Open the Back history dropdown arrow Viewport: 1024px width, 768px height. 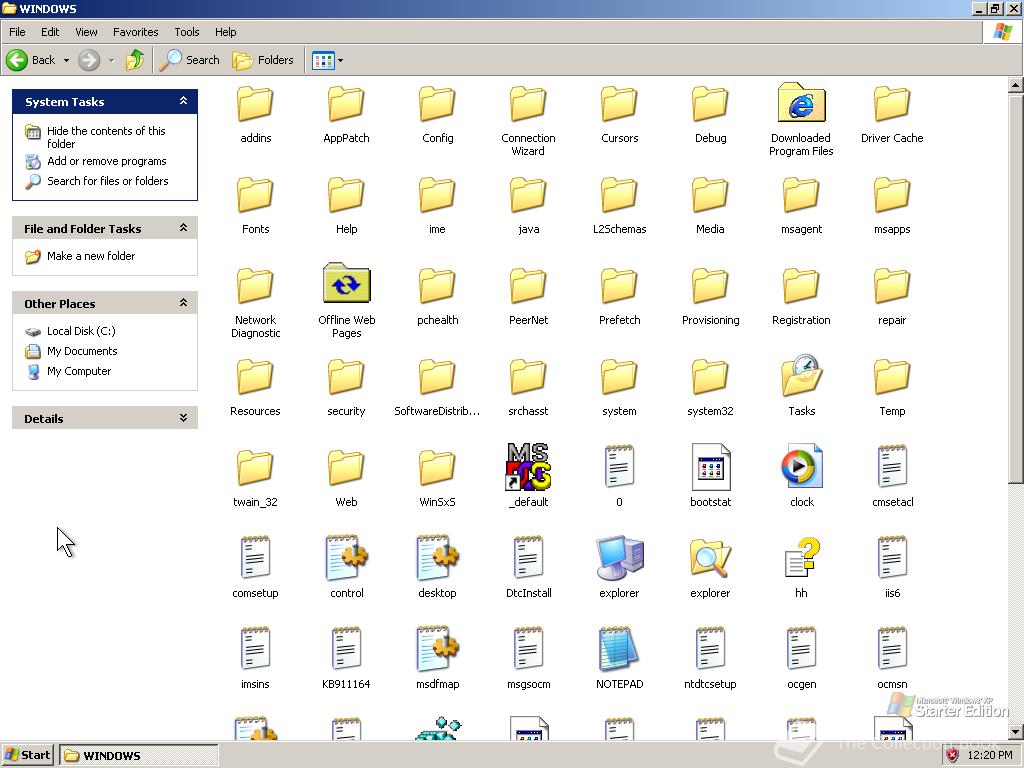click(x=66, y=60)
